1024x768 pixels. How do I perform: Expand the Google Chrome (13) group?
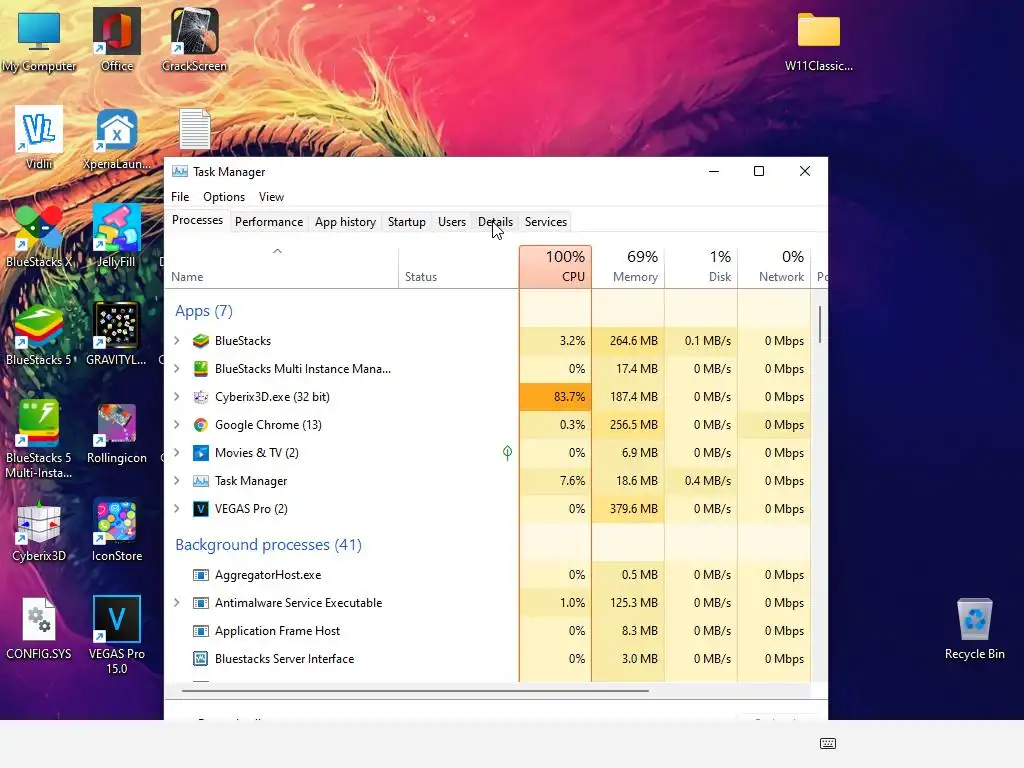[x=176, y=425]
